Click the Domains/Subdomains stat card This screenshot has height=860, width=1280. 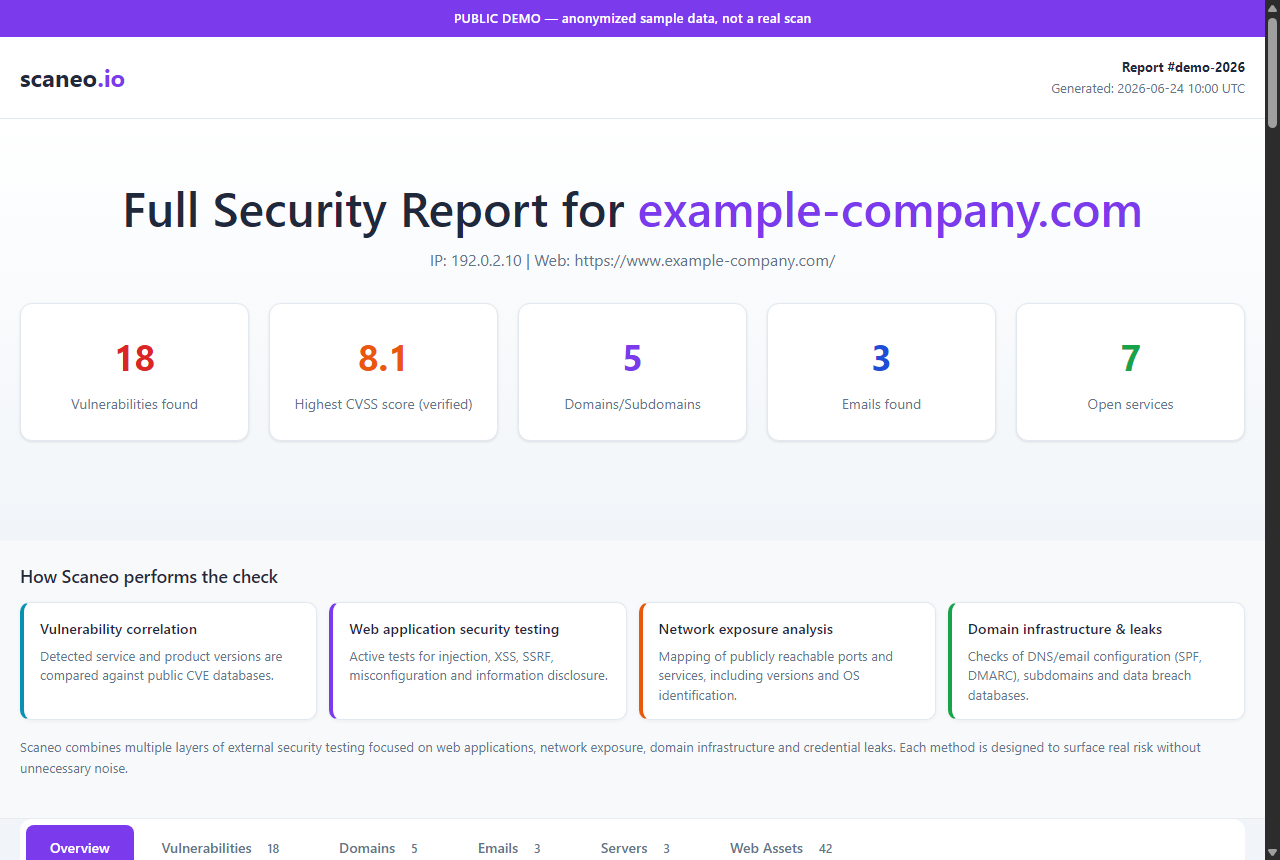click(x=632, y=372)
